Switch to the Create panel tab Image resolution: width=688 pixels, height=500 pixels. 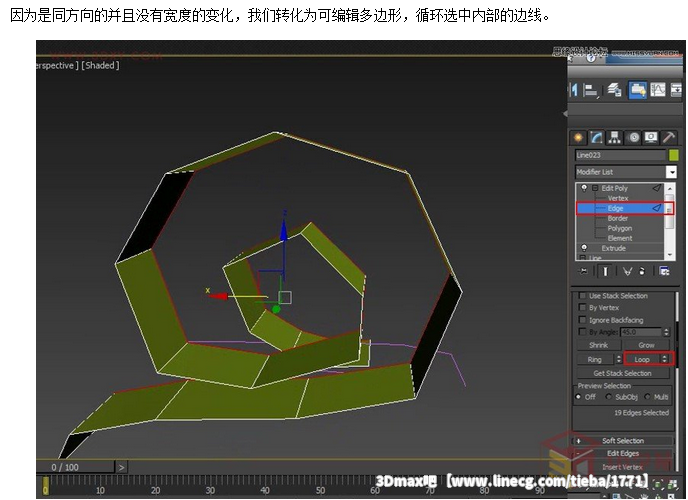click(x=578, y=138)
